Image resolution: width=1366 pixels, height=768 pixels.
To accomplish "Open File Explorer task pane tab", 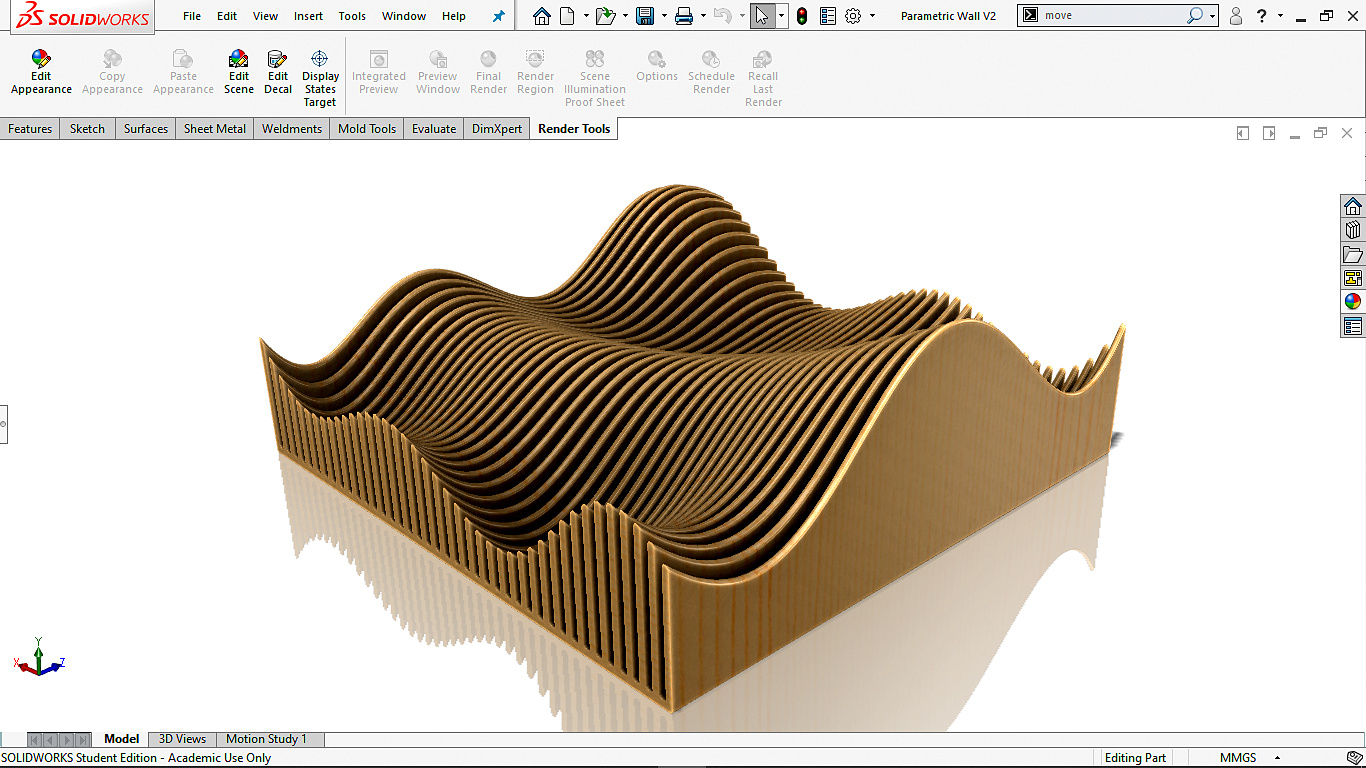I will point(1353,254).
